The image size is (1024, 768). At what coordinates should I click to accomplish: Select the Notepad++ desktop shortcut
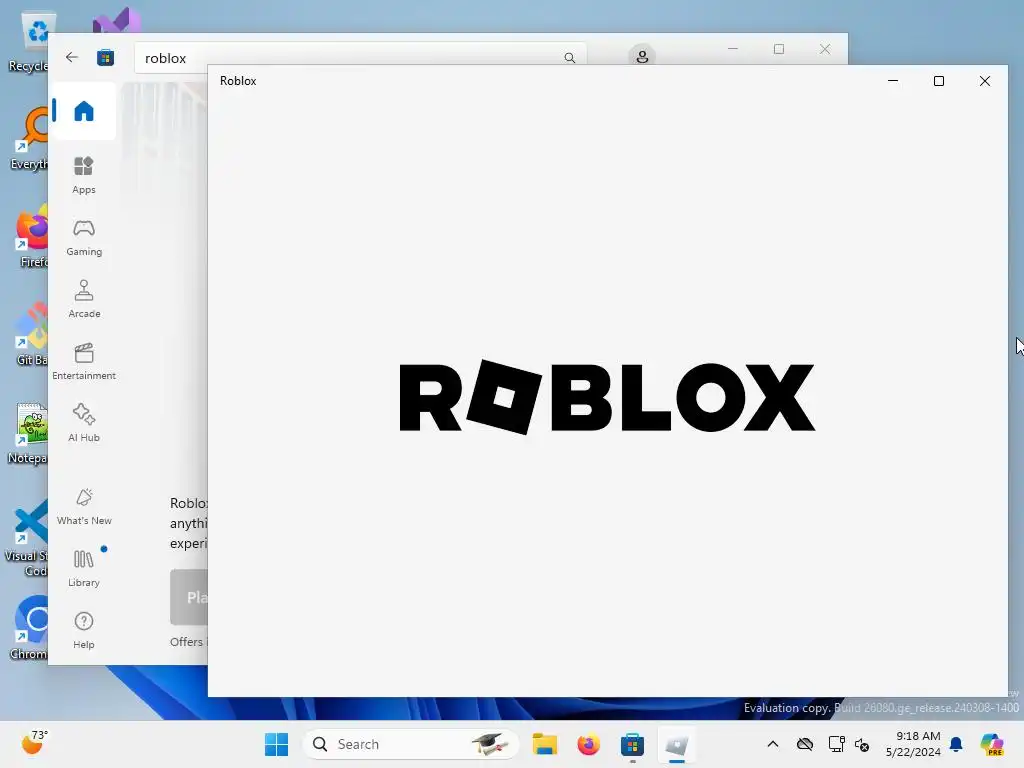(28, 434)
